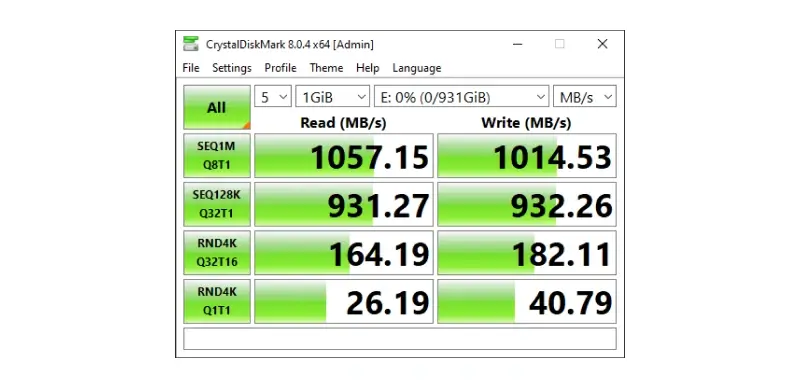Minimize the CrystalDiskMark window
This screenshot has width=800, height=388.
tap(517, 44)
